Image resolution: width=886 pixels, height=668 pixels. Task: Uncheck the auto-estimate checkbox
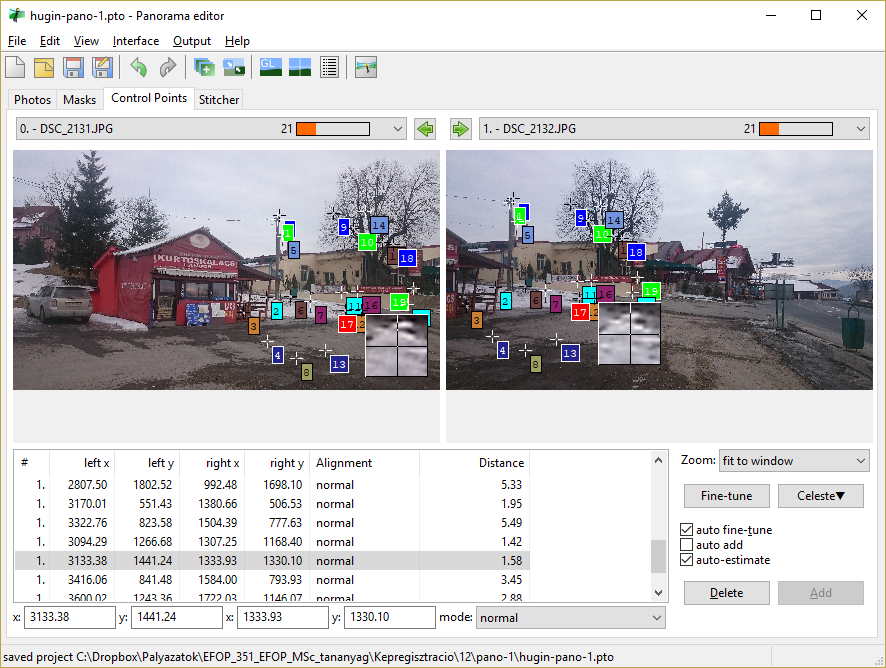point(686,560)
